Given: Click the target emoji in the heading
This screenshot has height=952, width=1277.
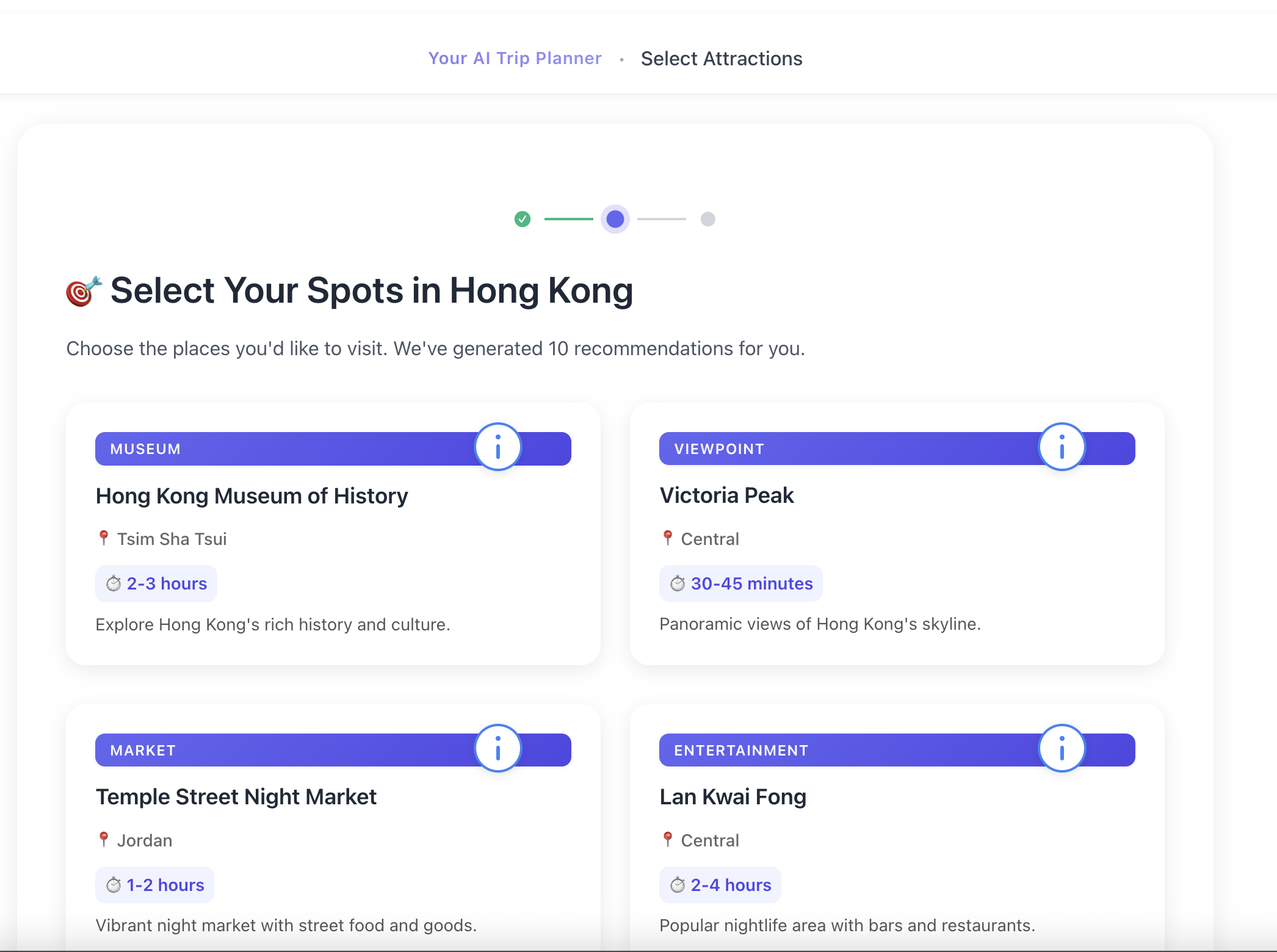Looking at the screenshot, I should (83, 291).
